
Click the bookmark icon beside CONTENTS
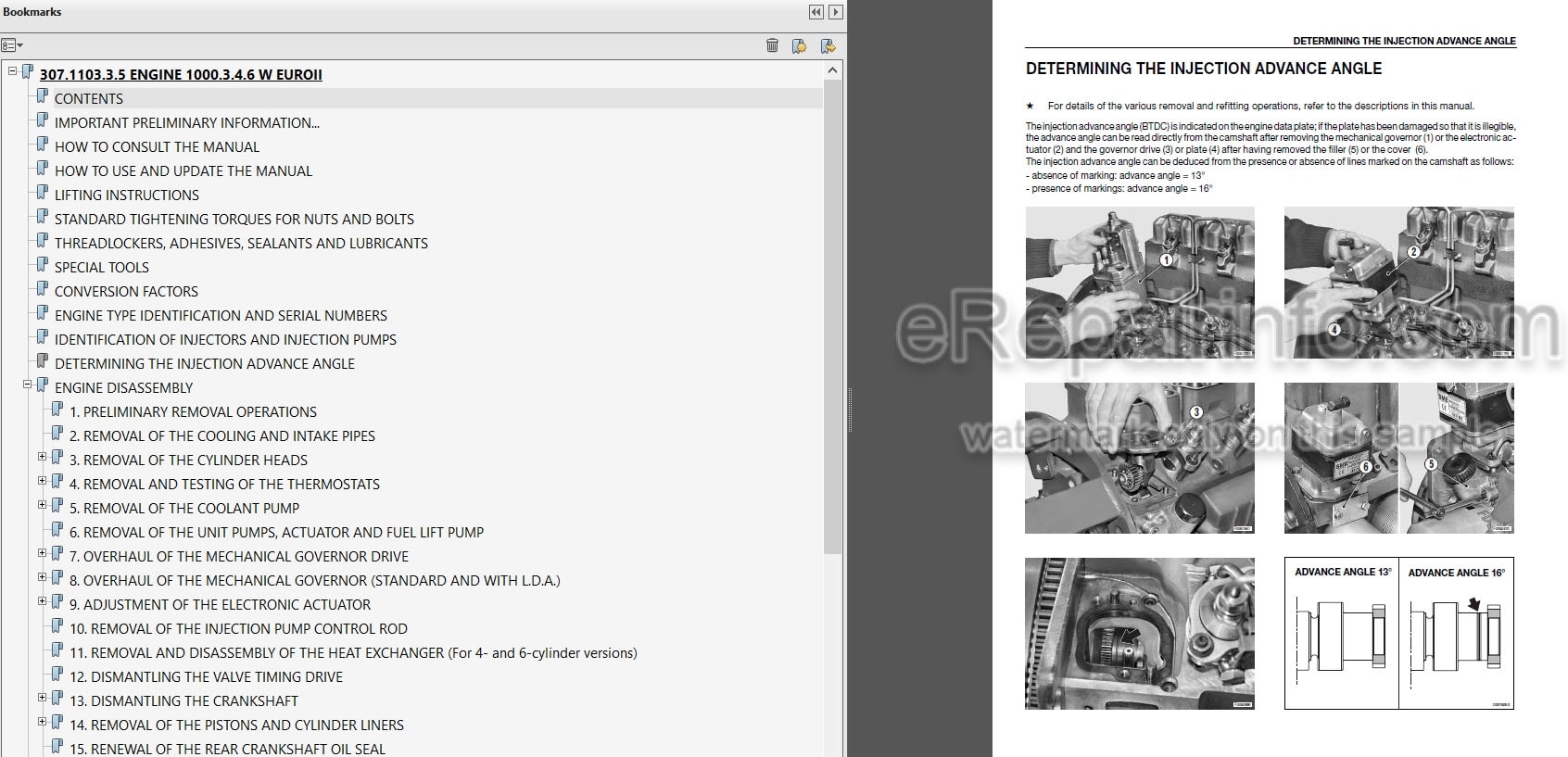coord(42,96)
